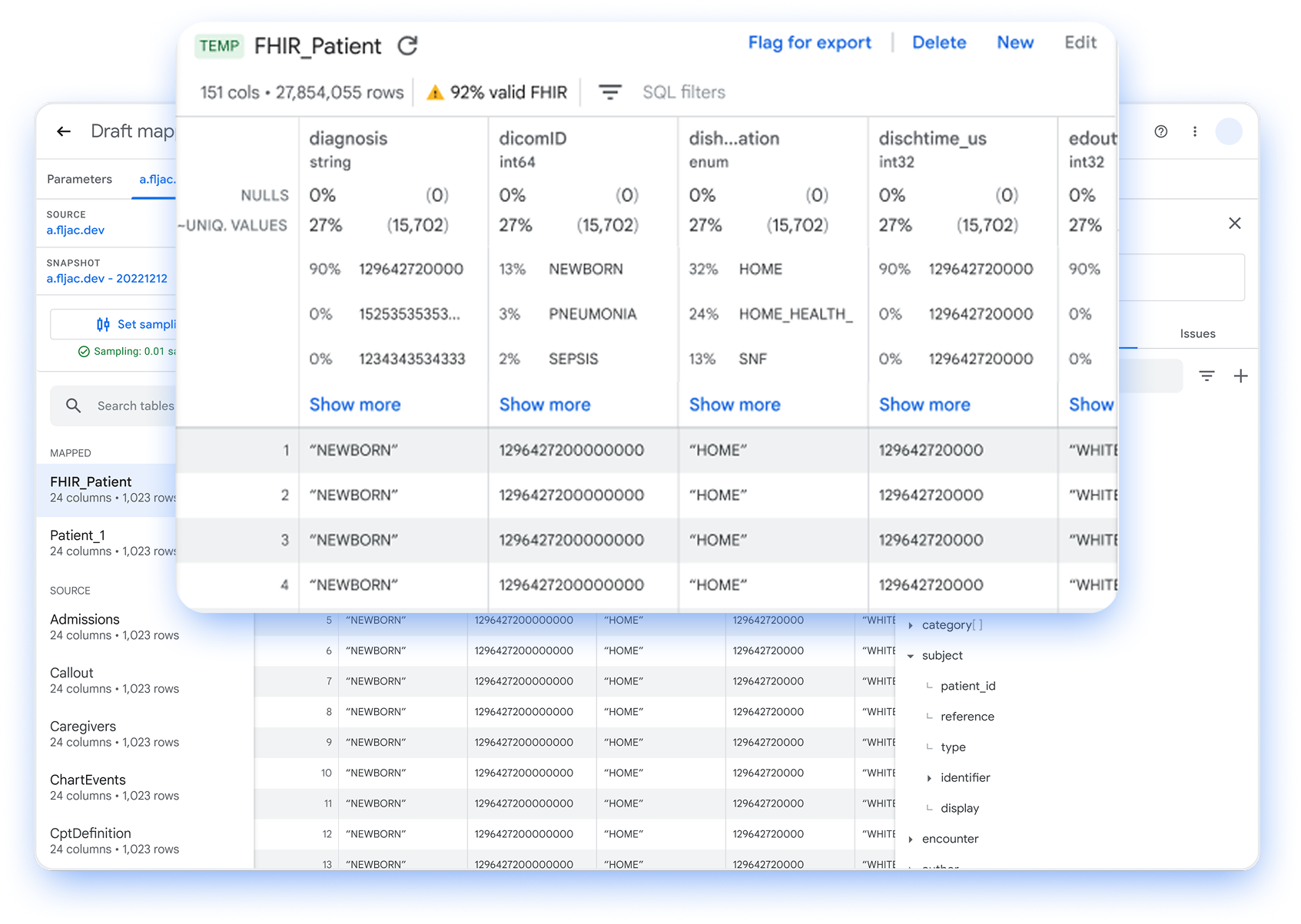Collapse the subject node

(x=911, y=656)
